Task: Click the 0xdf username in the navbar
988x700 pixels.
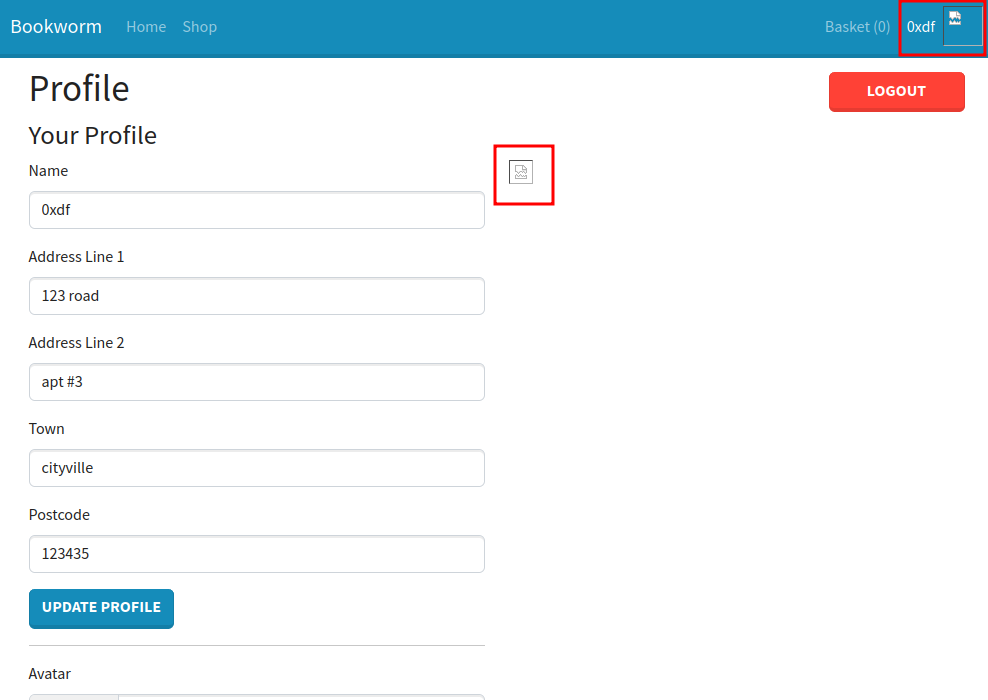Action: pyautogui.click(x=921, y=27)
